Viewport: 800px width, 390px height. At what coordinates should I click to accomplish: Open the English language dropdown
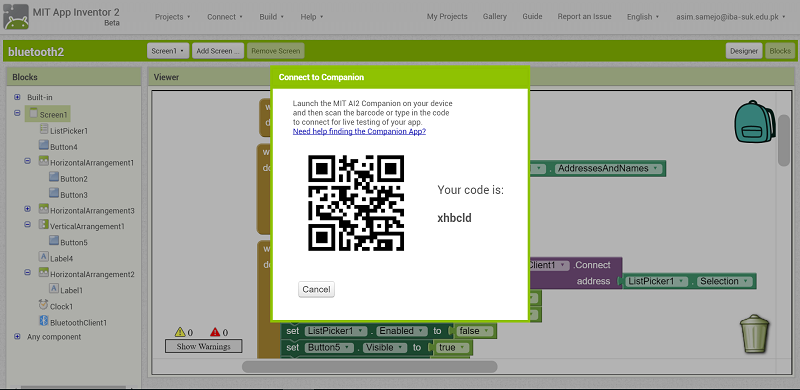tap(643, 17)
